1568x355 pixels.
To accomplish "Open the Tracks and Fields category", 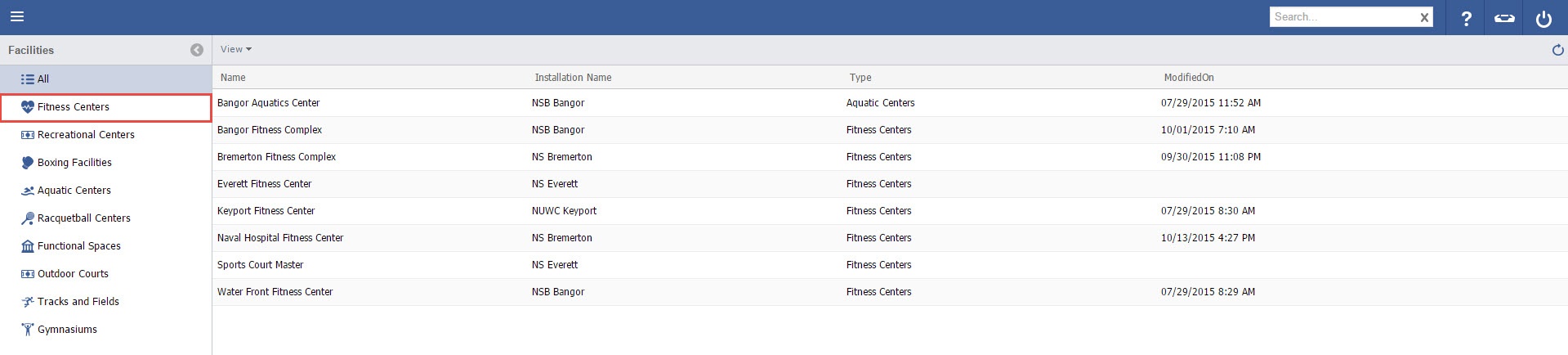I will [78, 302].
